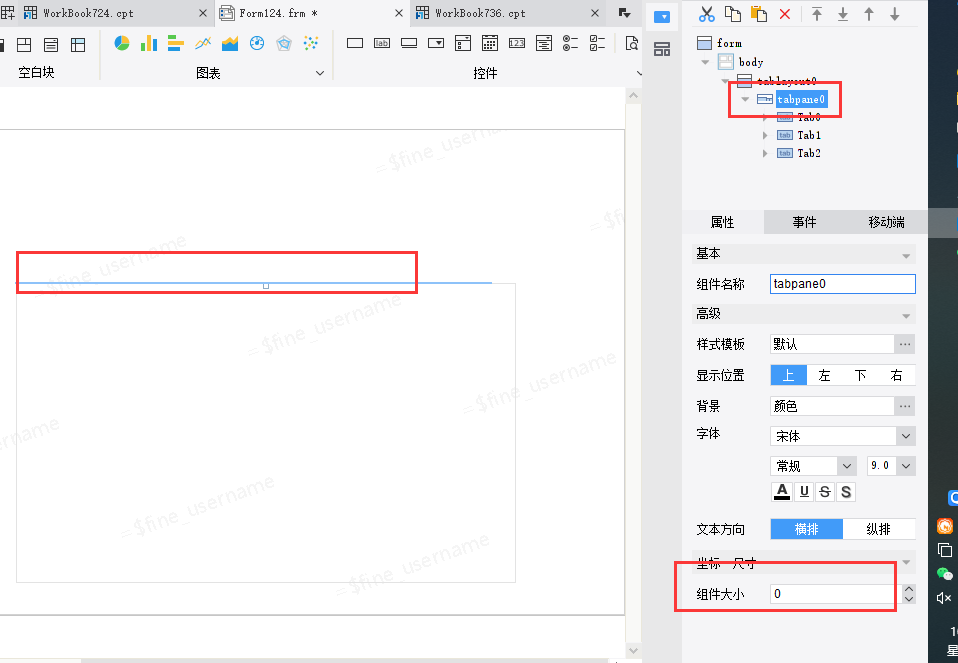The height and width of the screenshot is (663, 958).
Task: Add a dropdown combo box widget
Action: tap(436, 43)
